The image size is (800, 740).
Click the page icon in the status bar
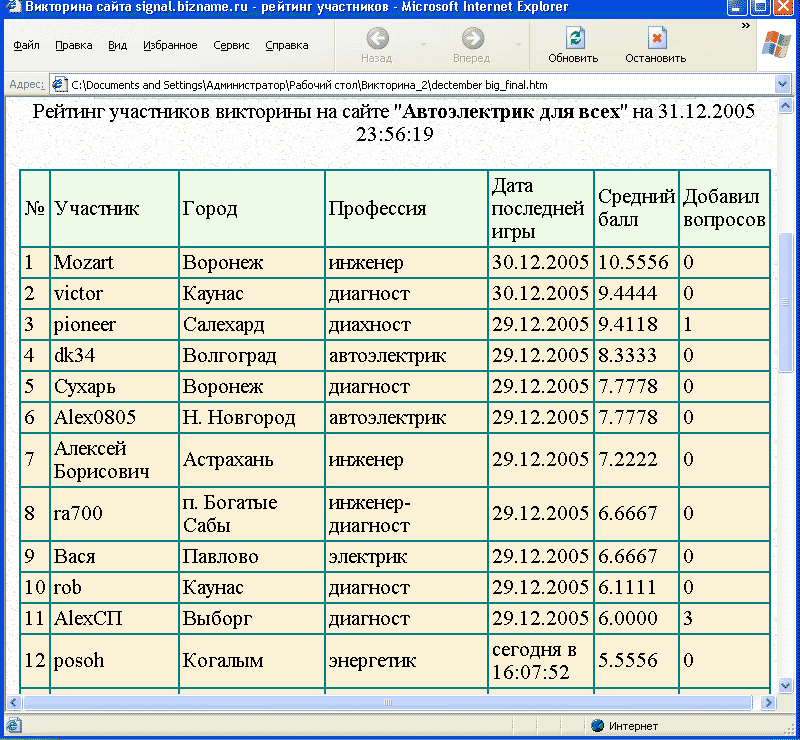point(13,725)
